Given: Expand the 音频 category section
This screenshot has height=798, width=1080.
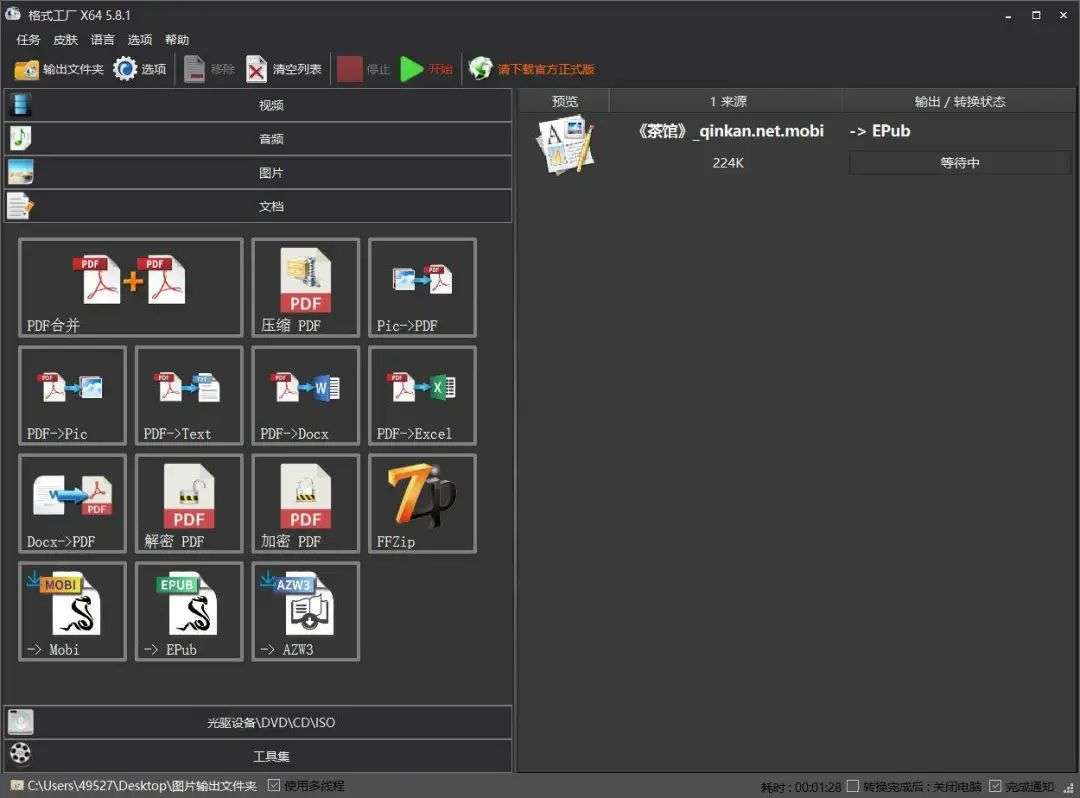Looking at the screenshot, I should coord(257,139).
